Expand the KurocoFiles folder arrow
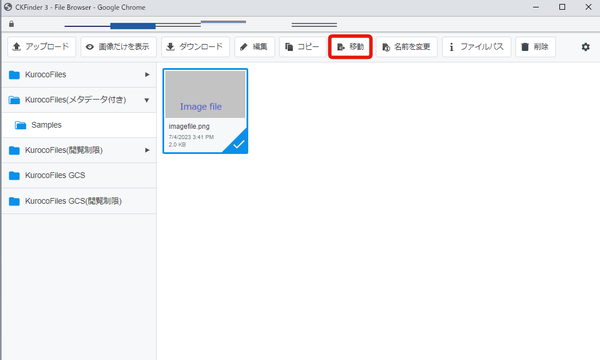Image resolution: width=600 pixels, height=360 pixels. click(147, 75)
